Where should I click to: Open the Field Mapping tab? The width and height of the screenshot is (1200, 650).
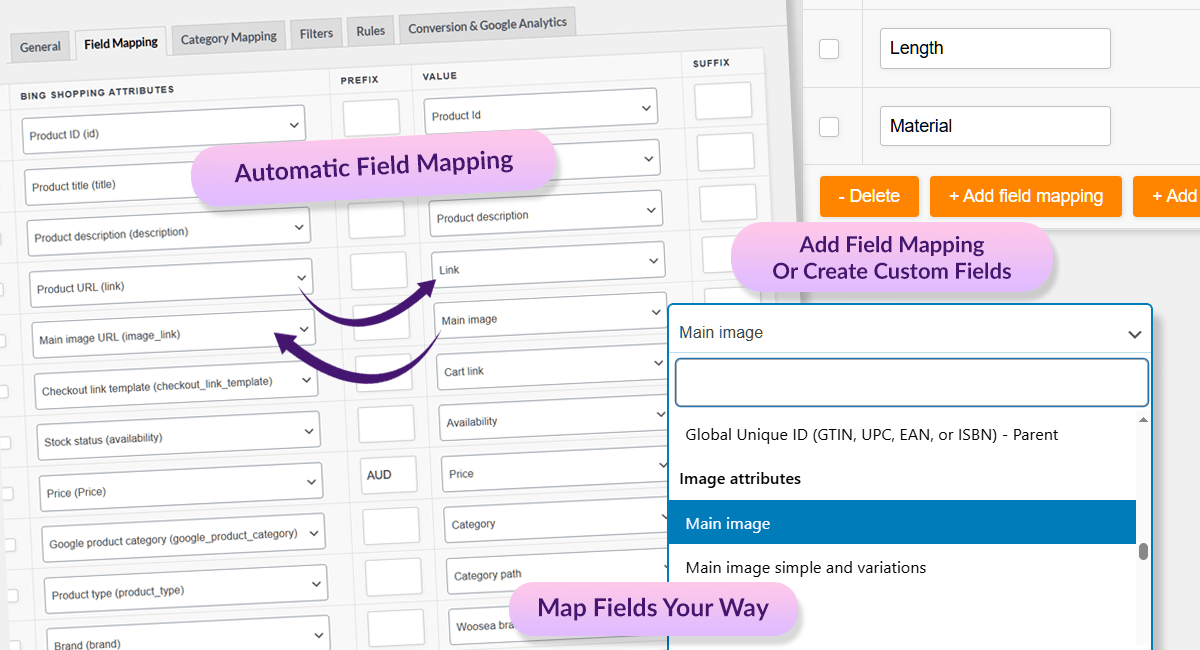[x=121, y=43]
